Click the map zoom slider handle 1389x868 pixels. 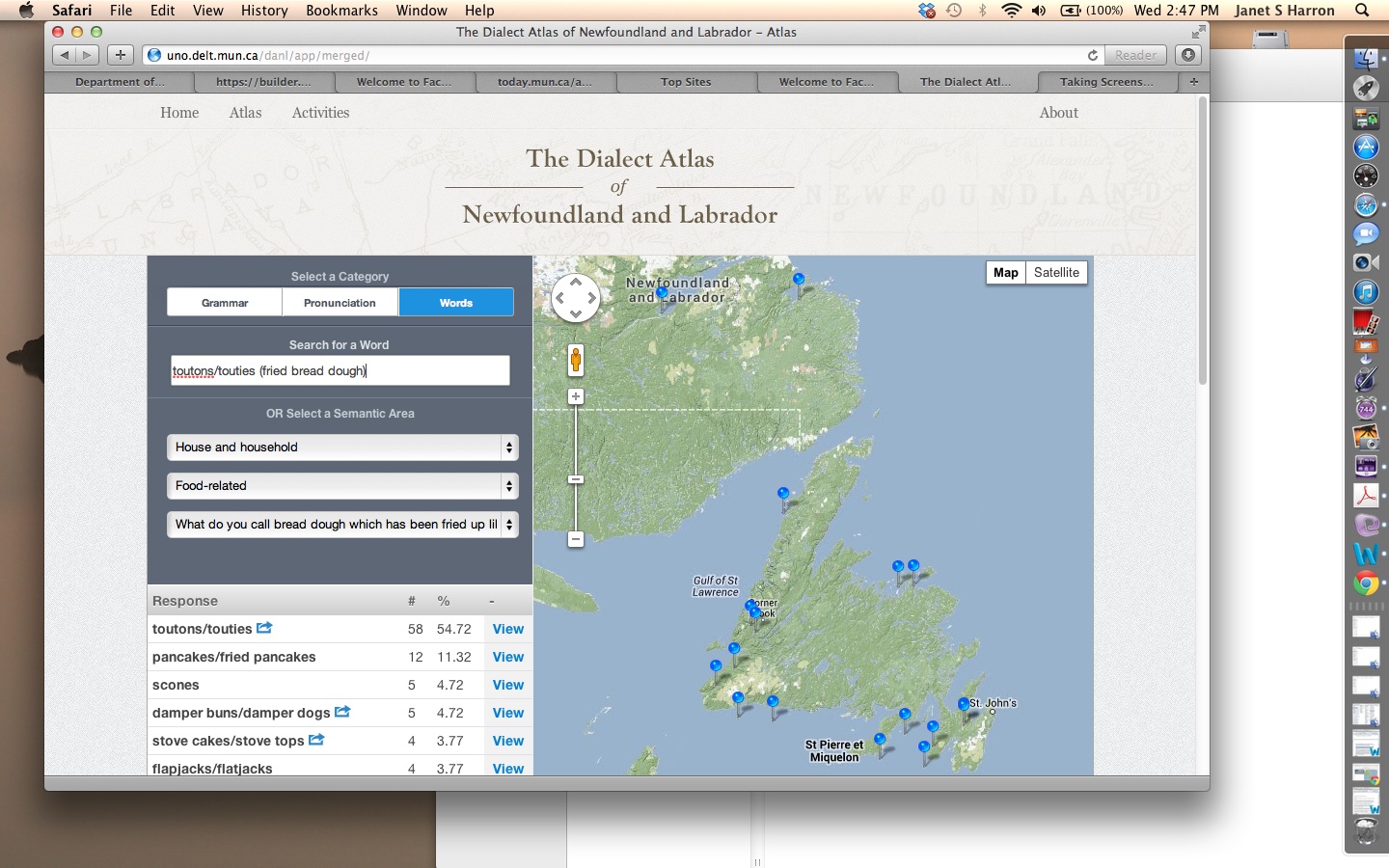(x=576, y=479)
